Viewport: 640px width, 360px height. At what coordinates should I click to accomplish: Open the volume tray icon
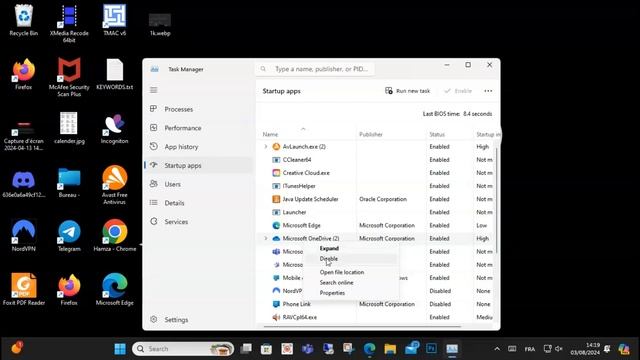coord(559,349)
